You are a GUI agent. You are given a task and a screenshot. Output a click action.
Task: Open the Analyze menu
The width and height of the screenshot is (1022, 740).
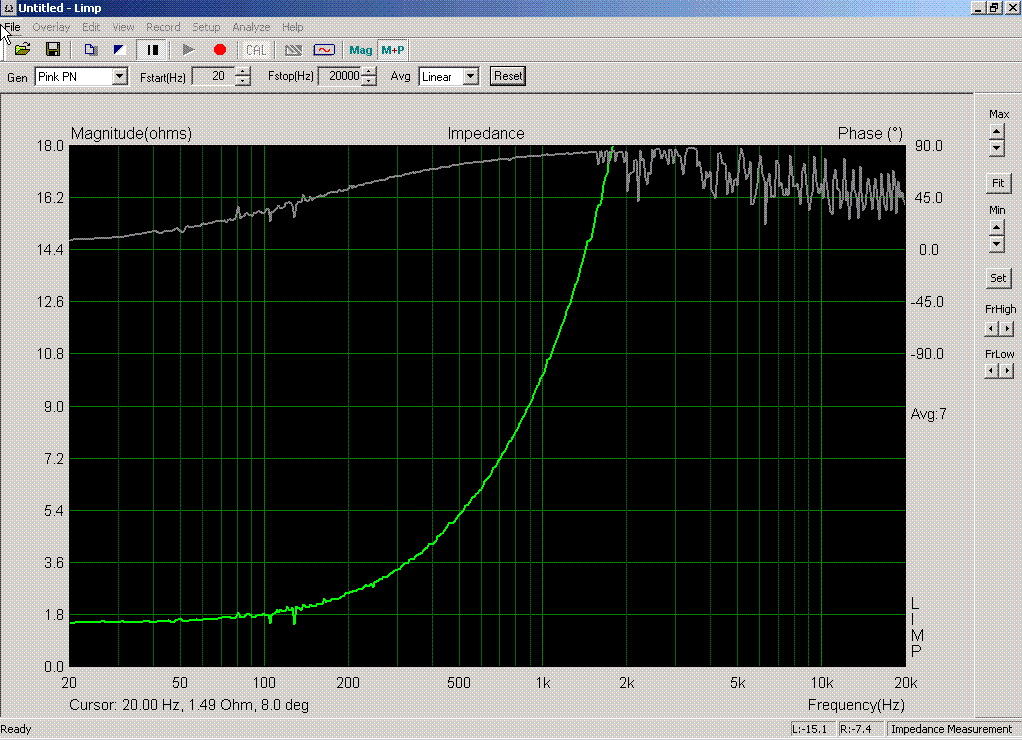[251, 27]
